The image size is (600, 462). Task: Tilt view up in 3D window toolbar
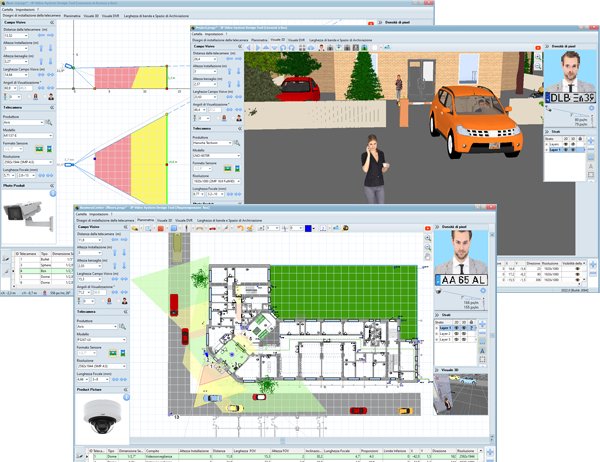[266, 47]
